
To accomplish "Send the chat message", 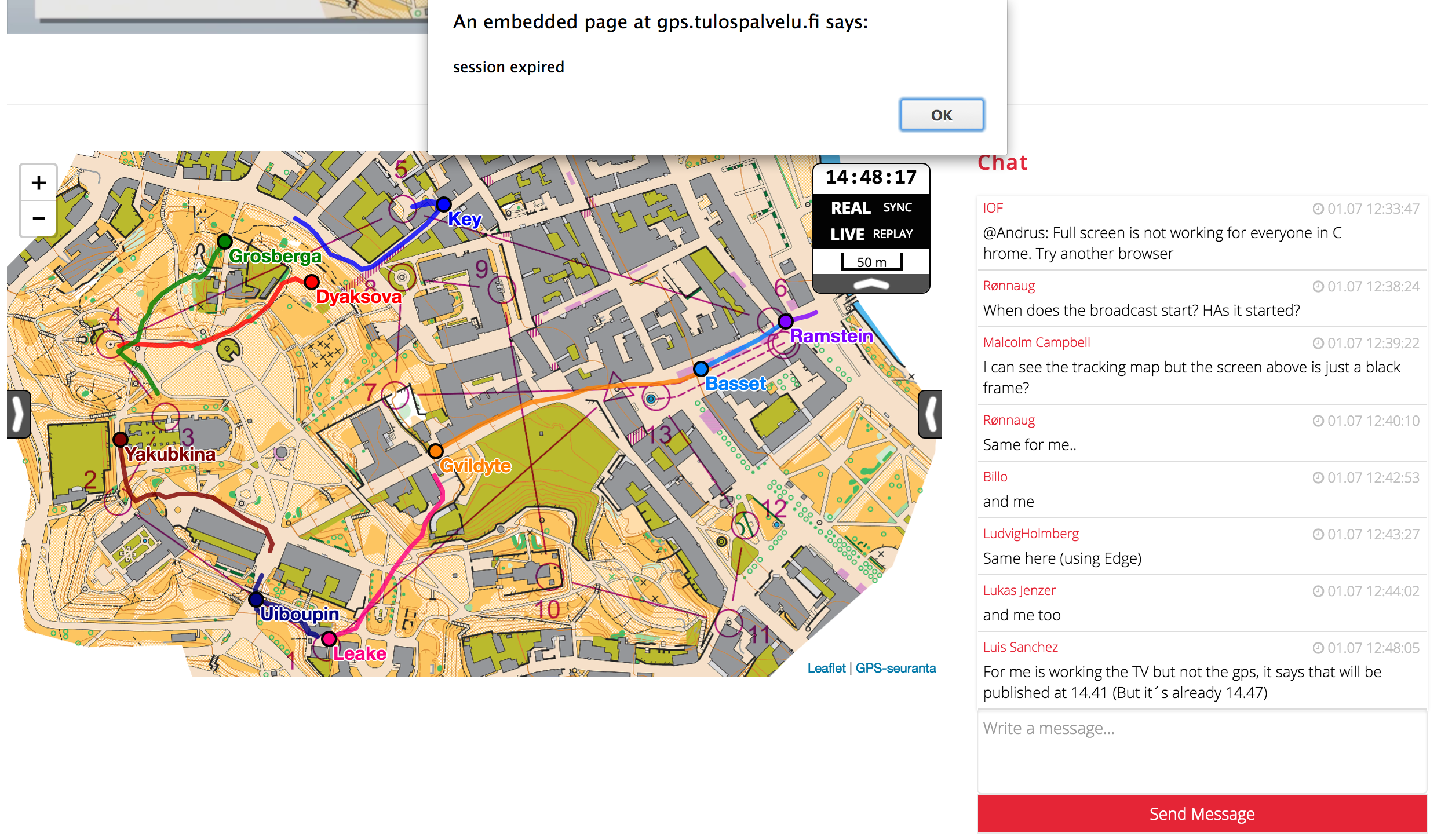I will point(1201,813).
